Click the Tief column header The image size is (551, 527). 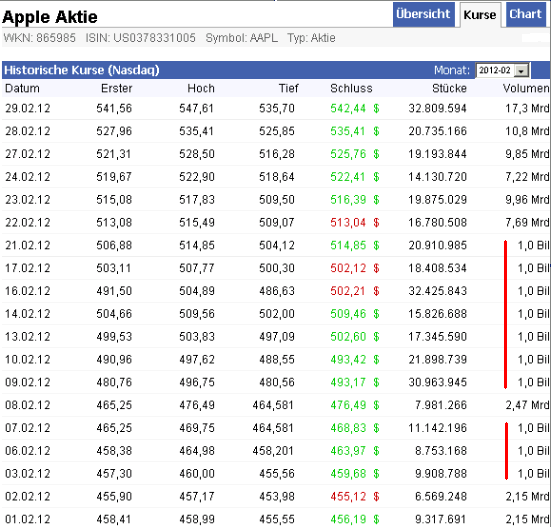[x=289, y=88]
